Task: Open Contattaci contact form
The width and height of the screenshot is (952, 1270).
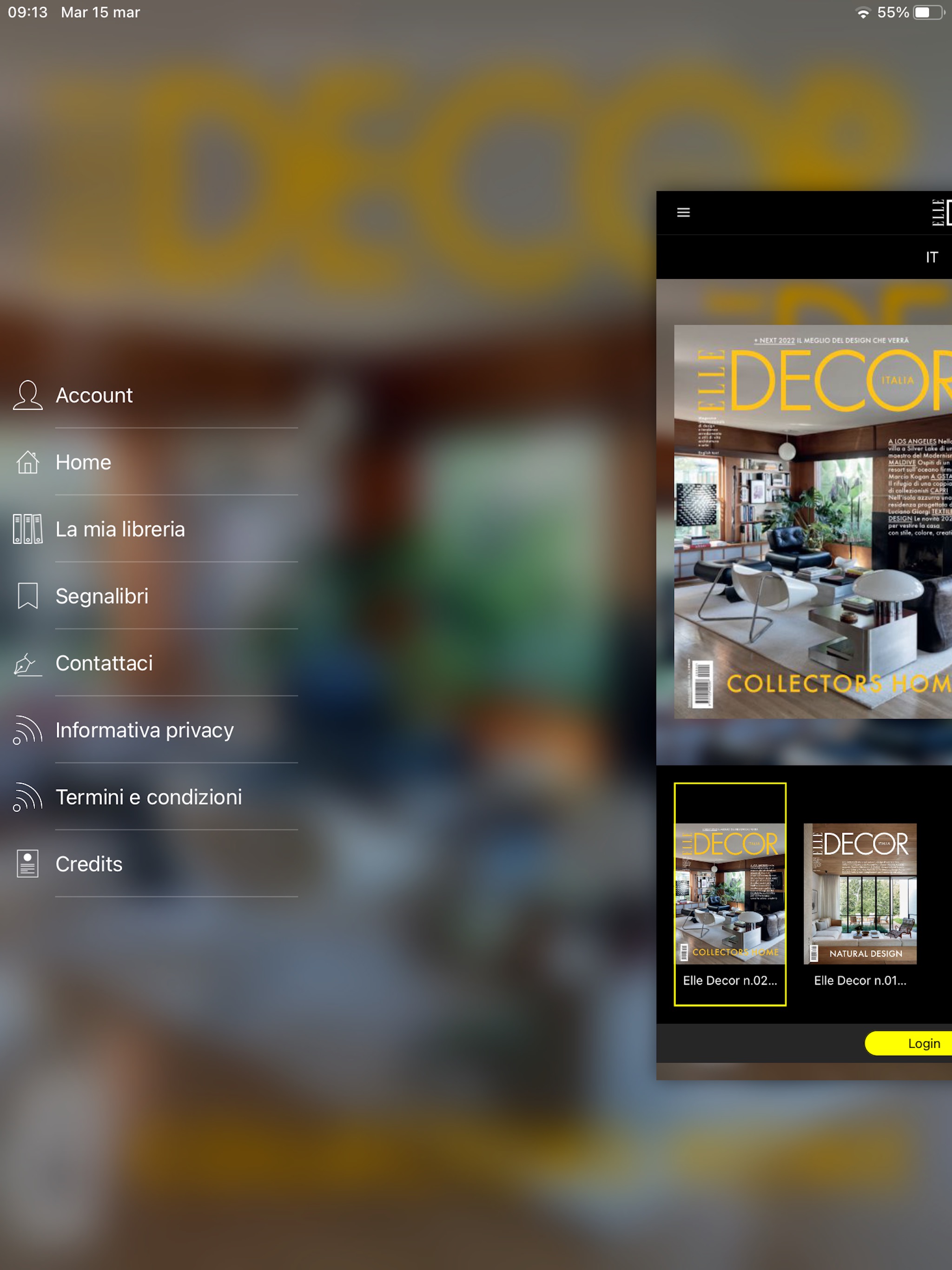Action: pyautogui.click(x=104, y=663)
